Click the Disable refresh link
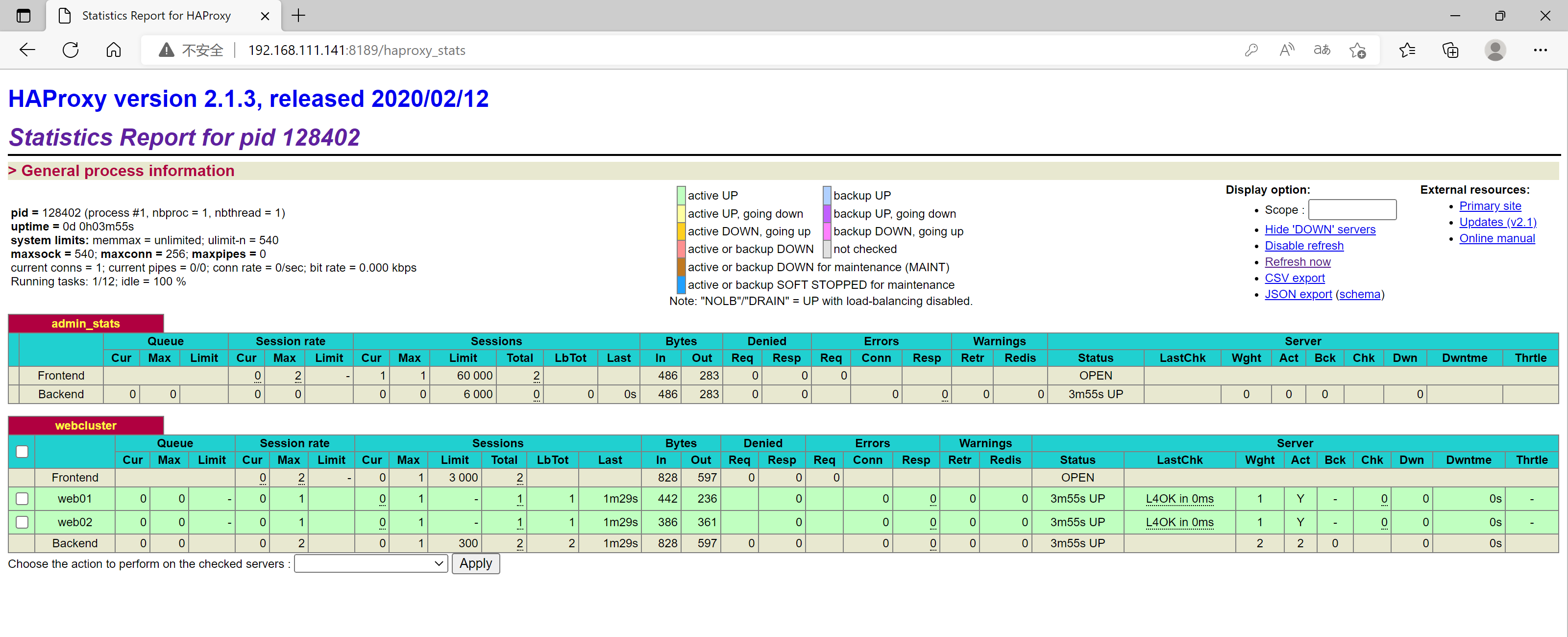 point(1304,245)
